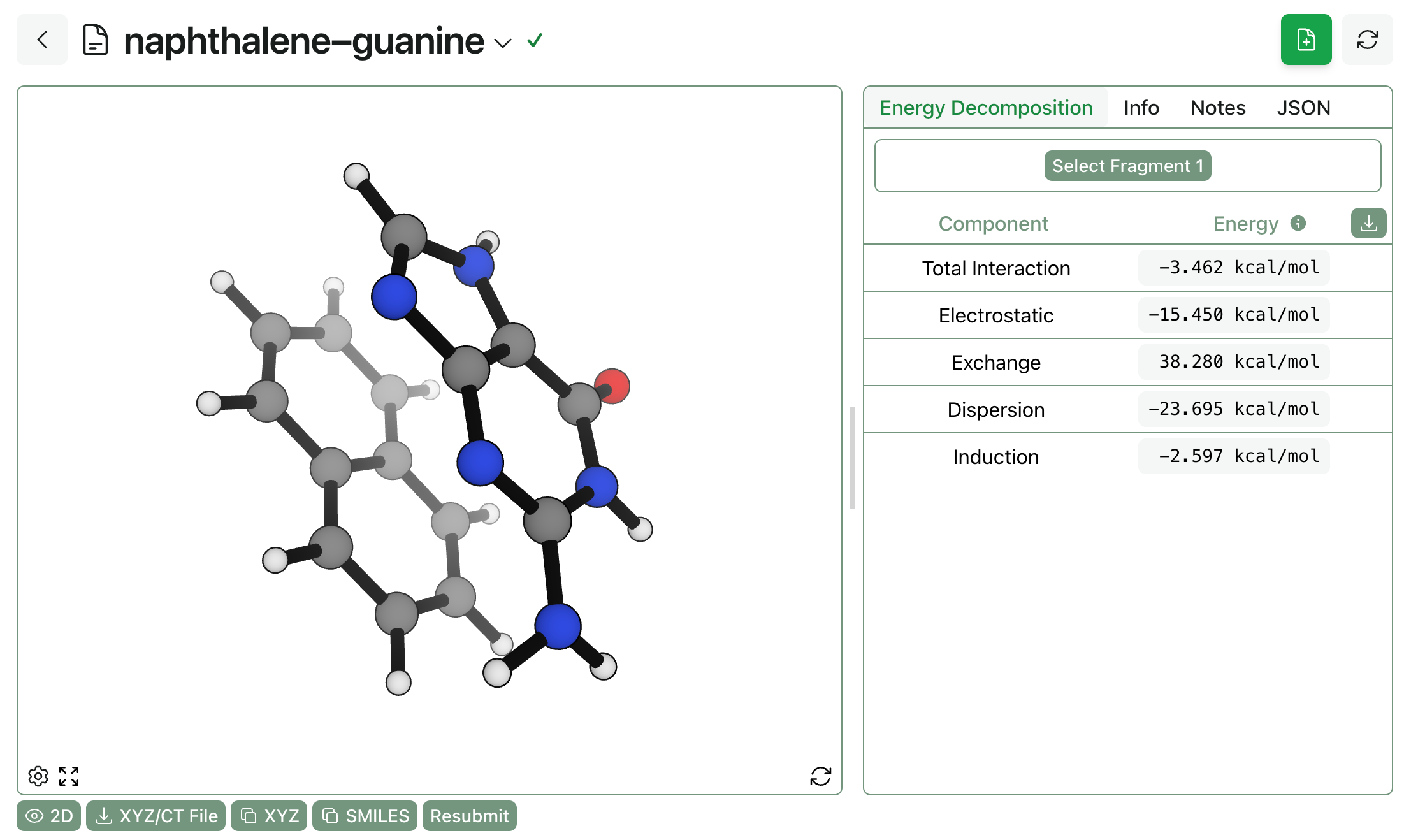Viewport: 1411px width, 840px height.
Task: Reset the 3D viewer orientation
Action: 820,776
